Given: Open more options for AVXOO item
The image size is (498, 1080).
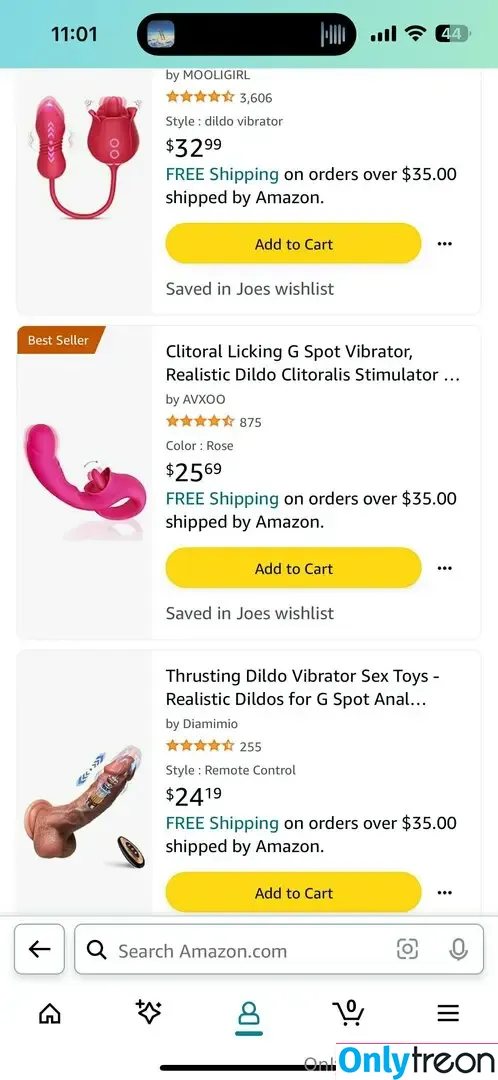Looking at the screenshot, I should click(445, 568).
